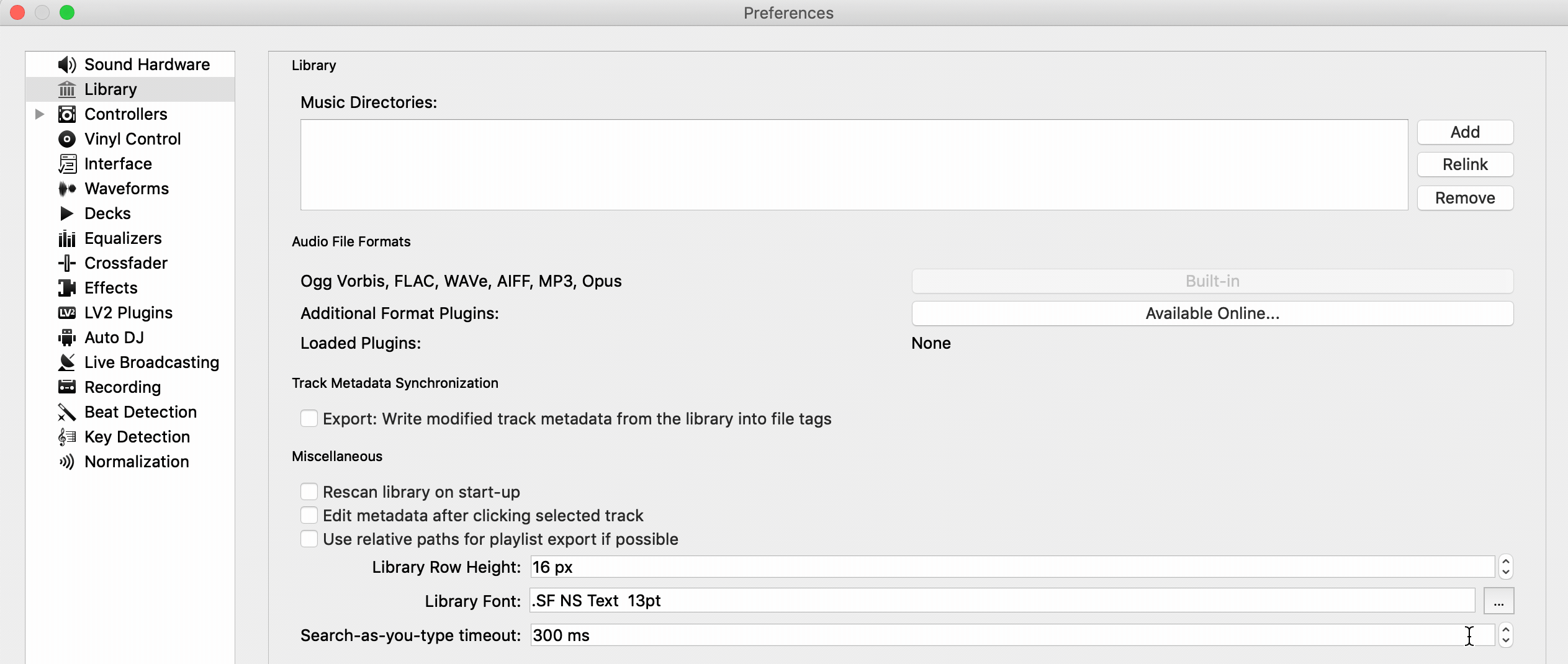Click the Live Broadcasting satellite icon

(67, 362)
